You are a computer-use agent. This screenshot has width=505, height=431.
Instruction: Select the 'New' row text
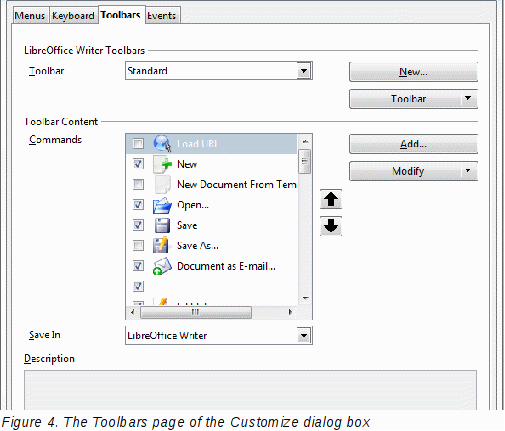point(187,164)
